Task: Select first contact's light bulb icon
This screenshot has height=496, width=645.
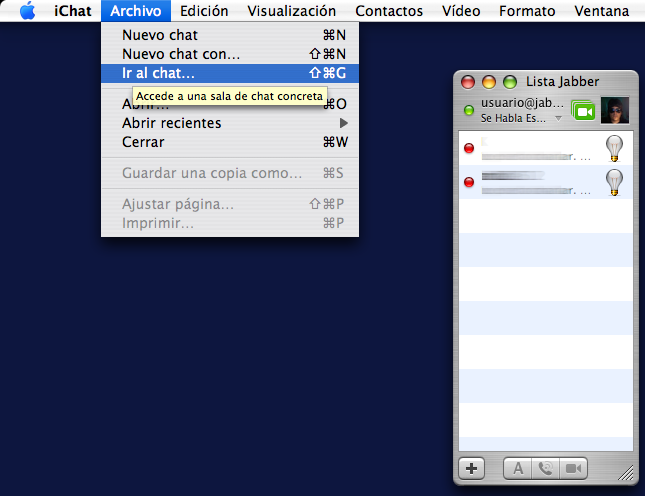Action: (614, 148)
